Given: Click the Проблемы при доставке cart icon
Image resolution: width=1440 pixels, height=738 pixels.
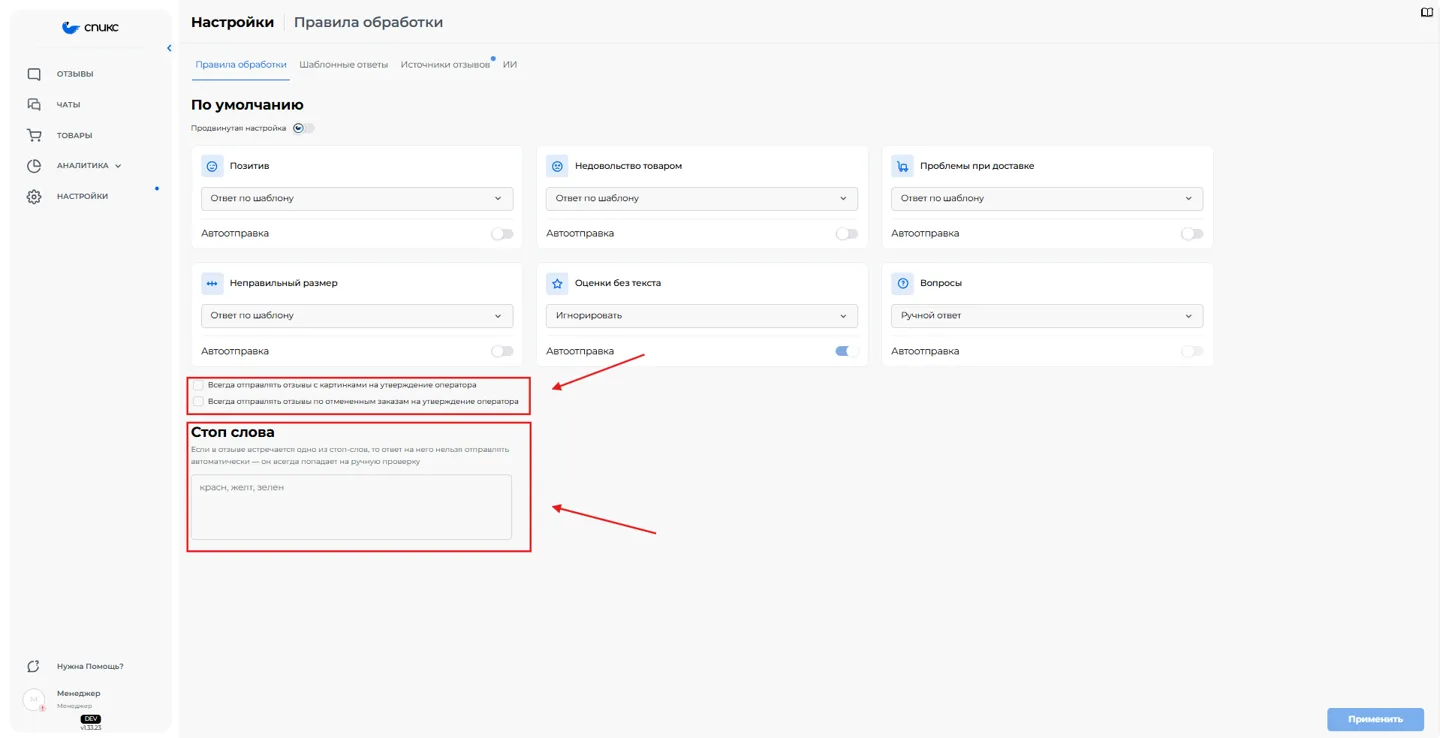Looking at the screenshot, I should point(902,166).
